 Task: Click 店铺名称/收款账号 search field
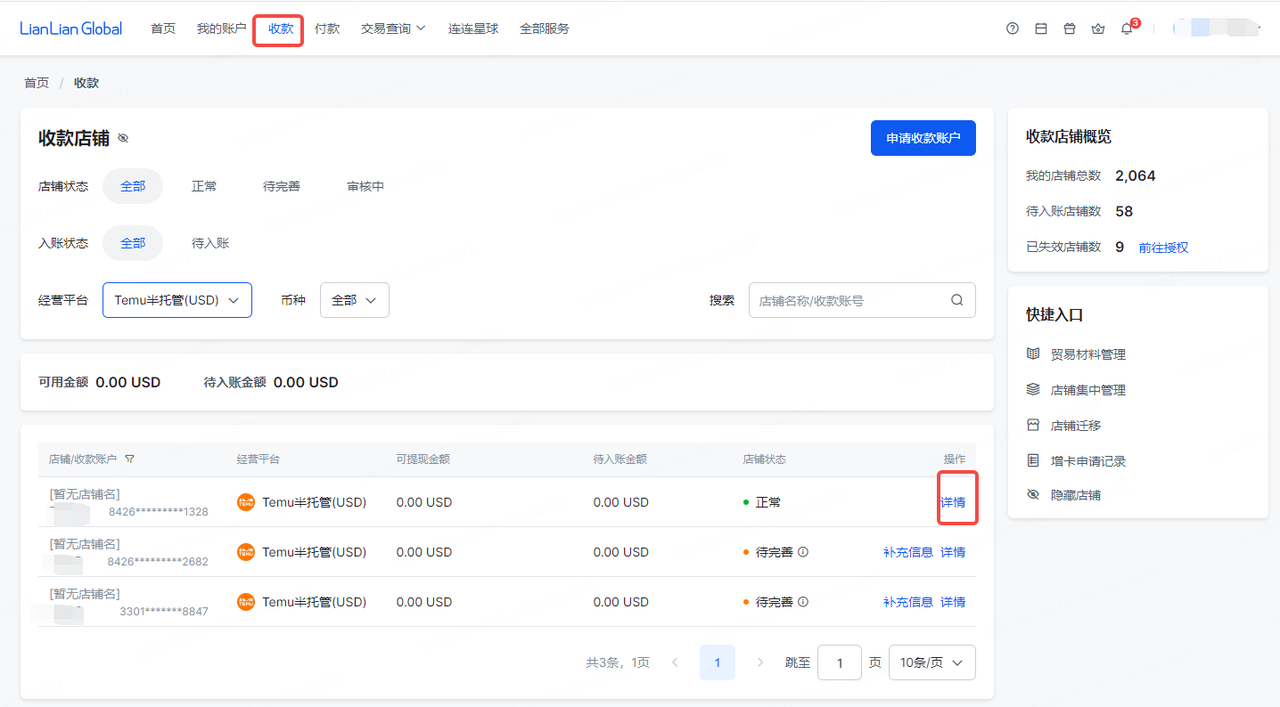click(x=862, y=300)
